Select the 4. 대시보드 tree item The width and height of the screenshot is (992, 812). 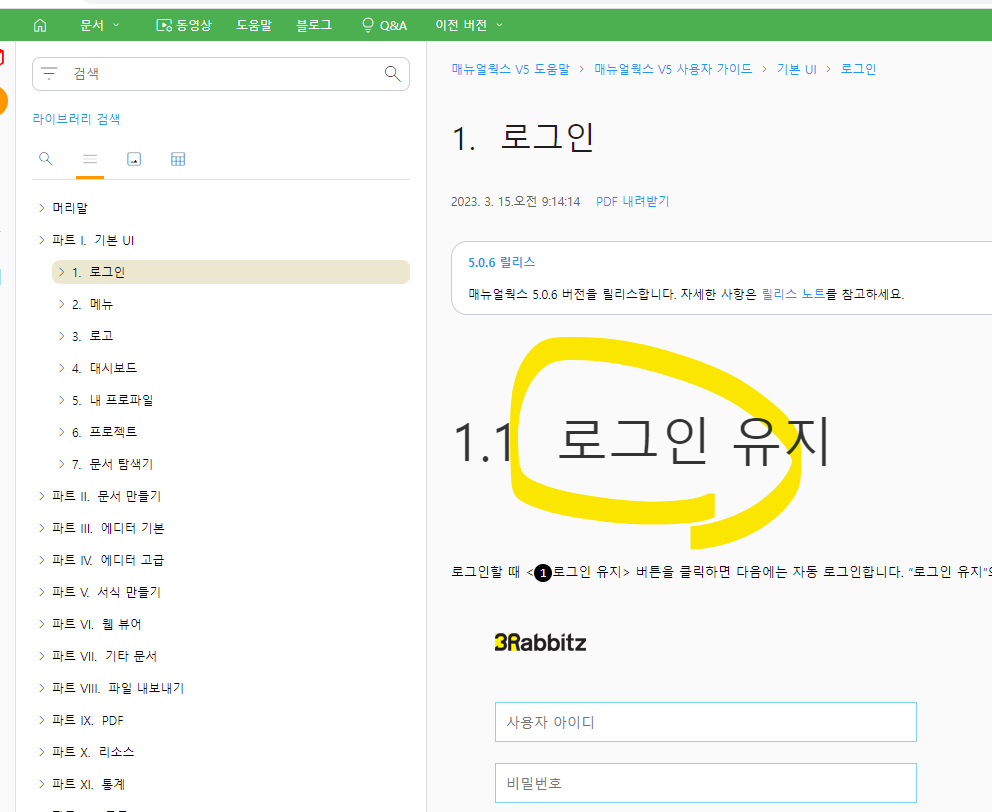[104, 368]
